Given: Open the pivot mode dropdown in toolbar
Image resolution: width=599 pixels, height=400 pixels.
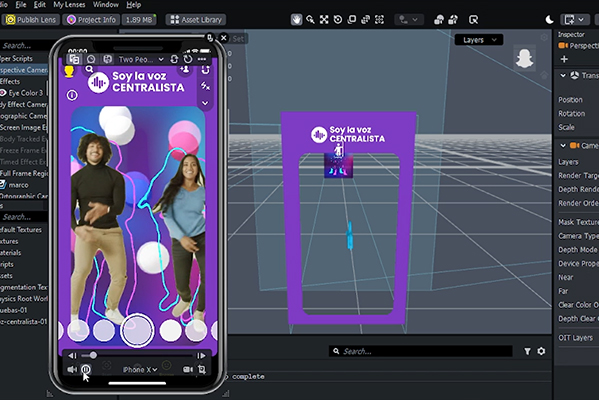Looking at the screenshot, I should point(408,19).
